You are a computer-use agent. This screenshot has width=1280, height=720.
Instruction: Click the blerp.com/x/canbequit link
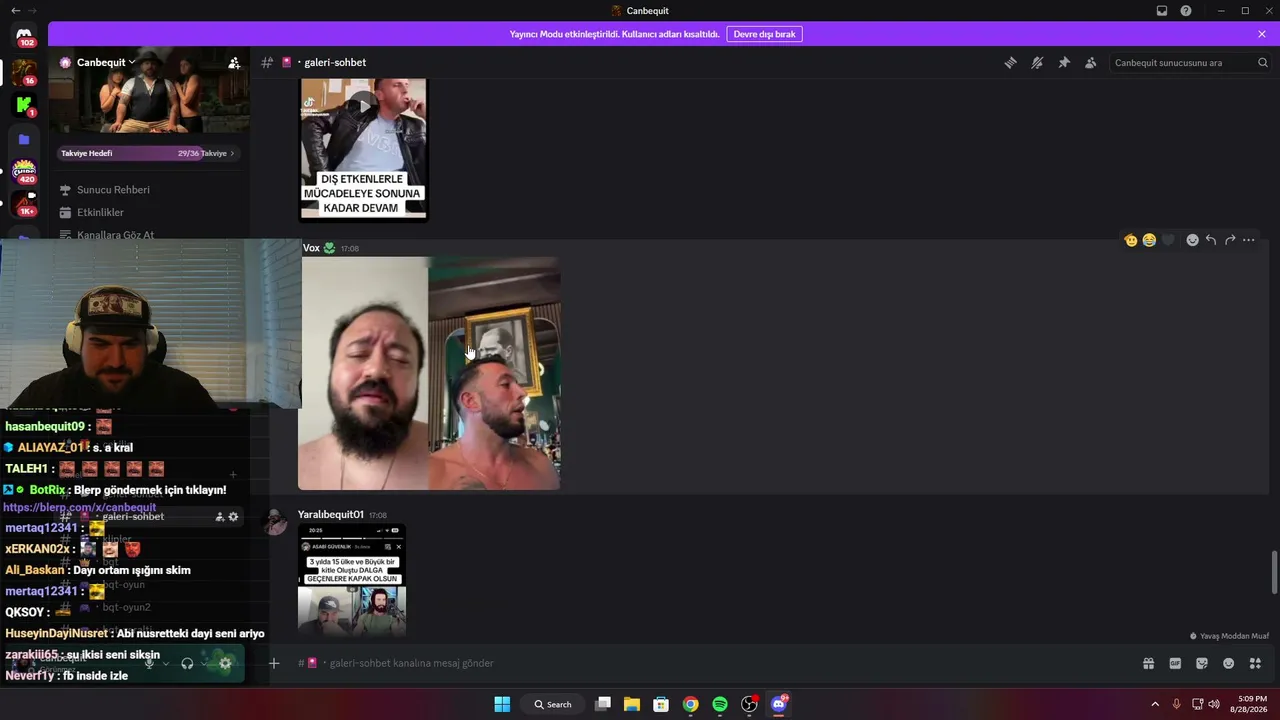[x=80, y=507]
